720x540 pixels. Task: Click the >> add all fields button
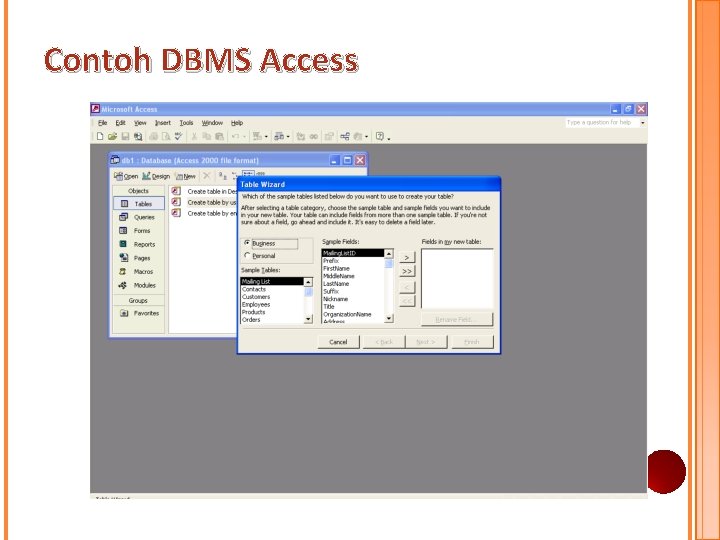[407, 271]
